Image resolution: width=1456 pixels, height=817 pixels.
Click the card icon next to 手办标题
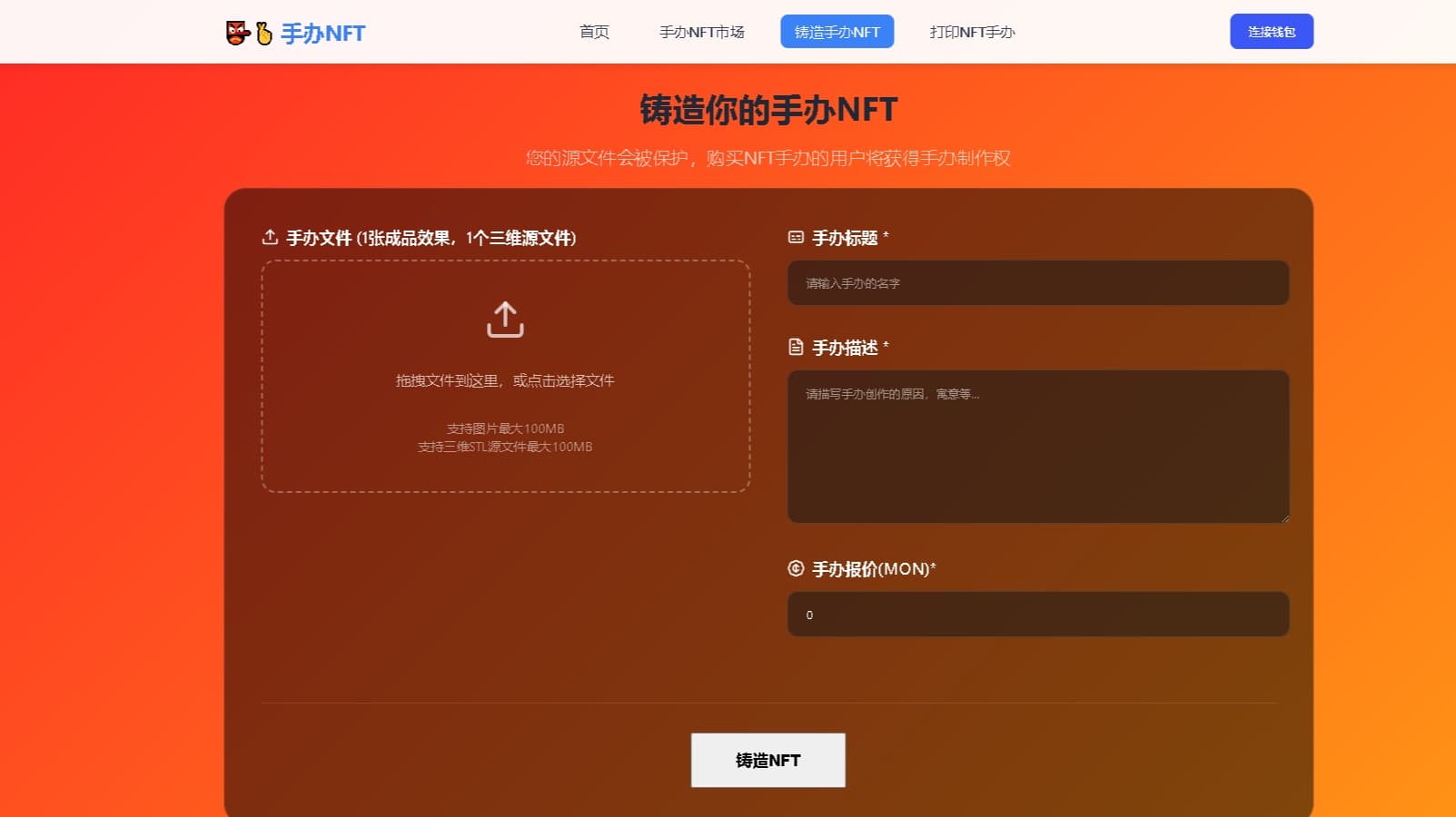795,237
